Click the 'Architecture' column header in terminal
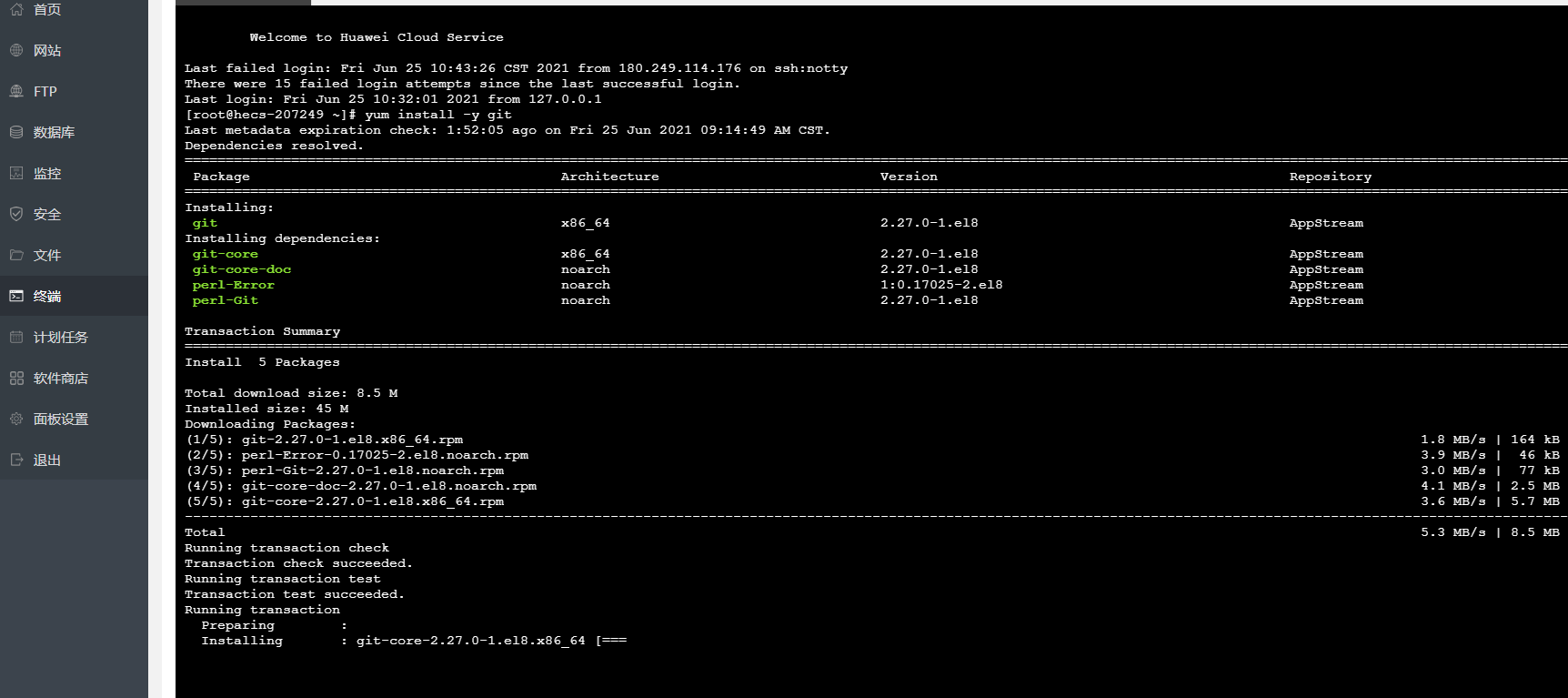Image resolution: width=1568 pixels, height=698 pixels. (x=609, y=177)
